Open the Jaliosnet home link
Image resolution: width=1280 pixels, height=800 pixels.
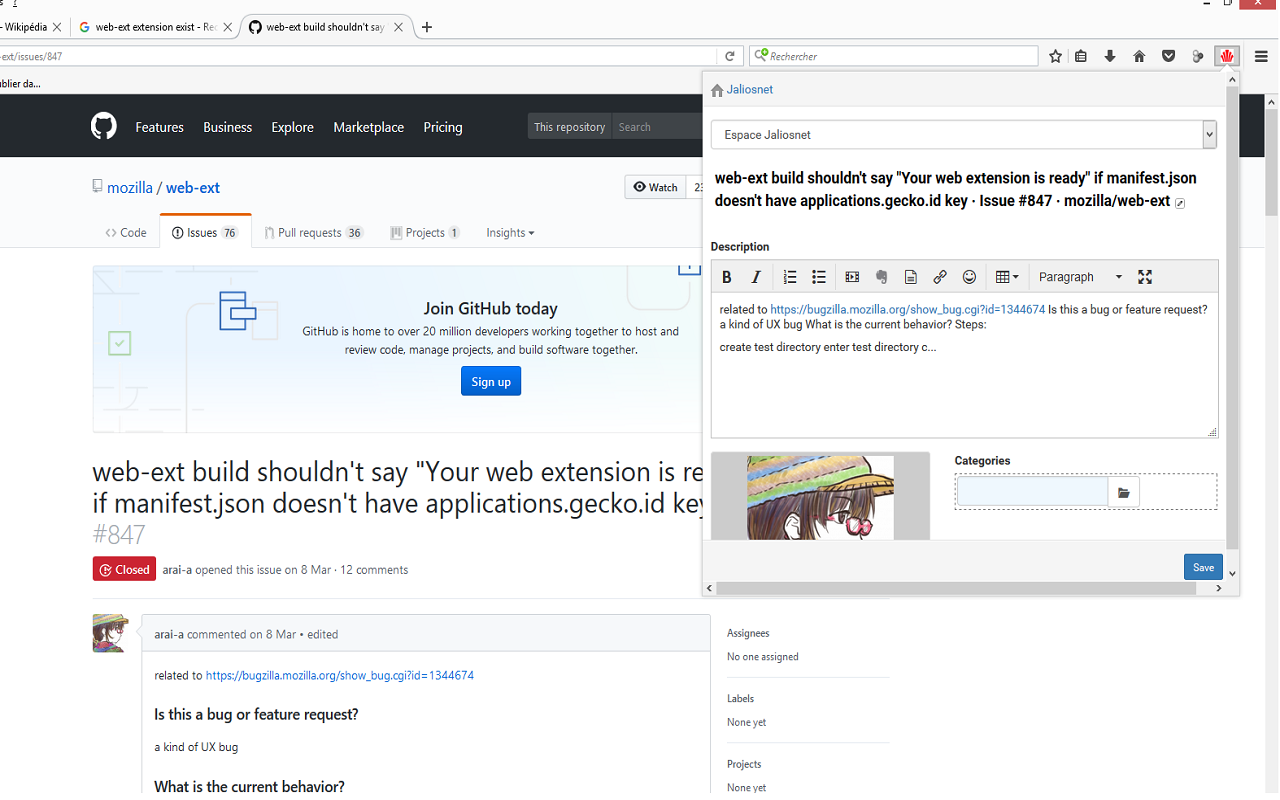(749, 90)
